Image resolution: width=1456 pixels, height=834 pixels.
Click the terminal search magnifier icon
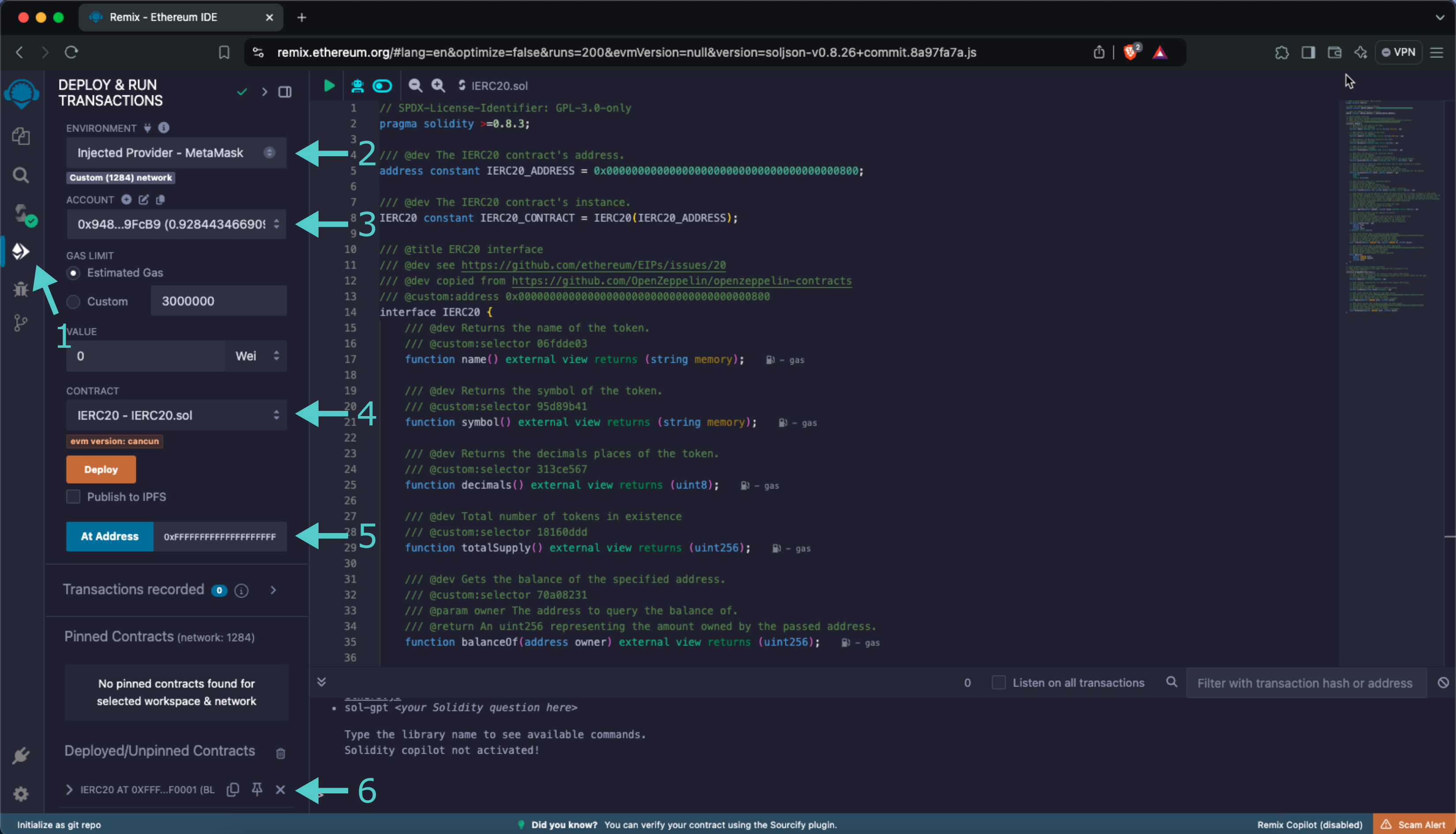pyautogui.click(x=1171, y=682)
